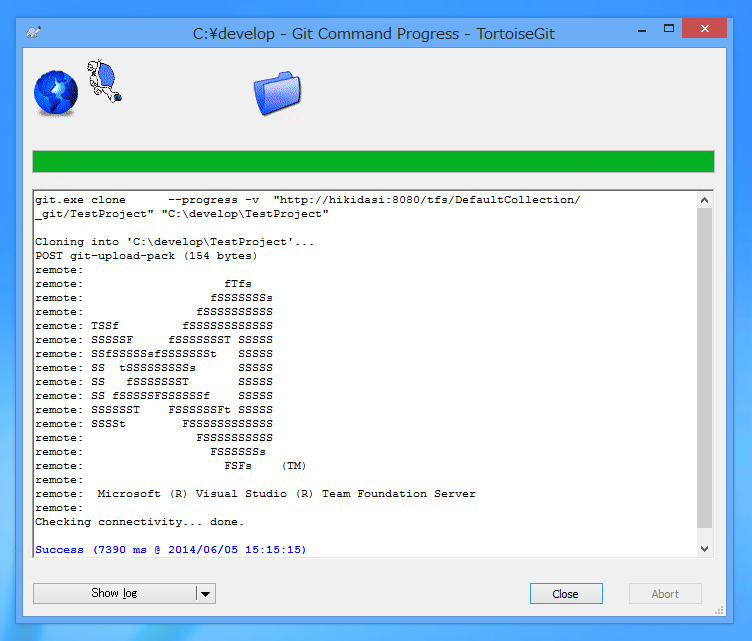
Task: Click the blue 'Success (7390 ms' line
Action: pos(170,550)
